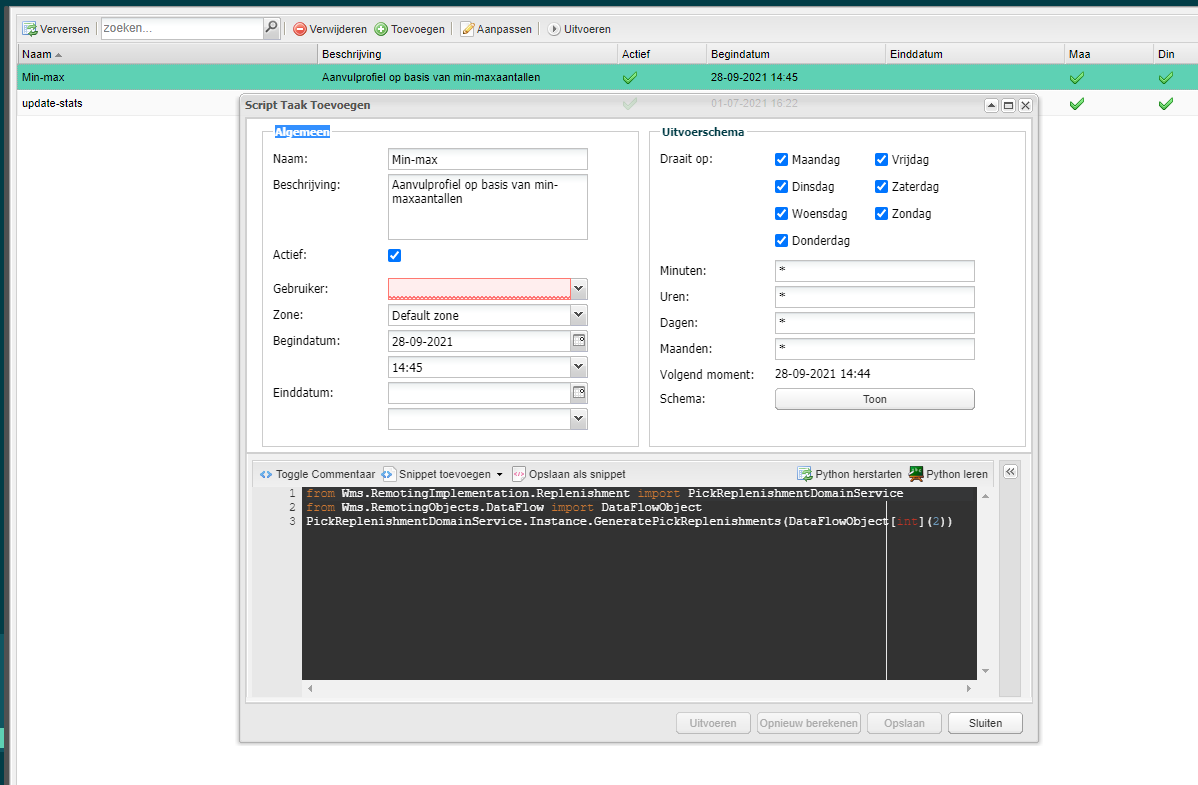Open the Begindatum calendar picker
The height and width of the screenshot is (785, 1198).
[578, 341]
